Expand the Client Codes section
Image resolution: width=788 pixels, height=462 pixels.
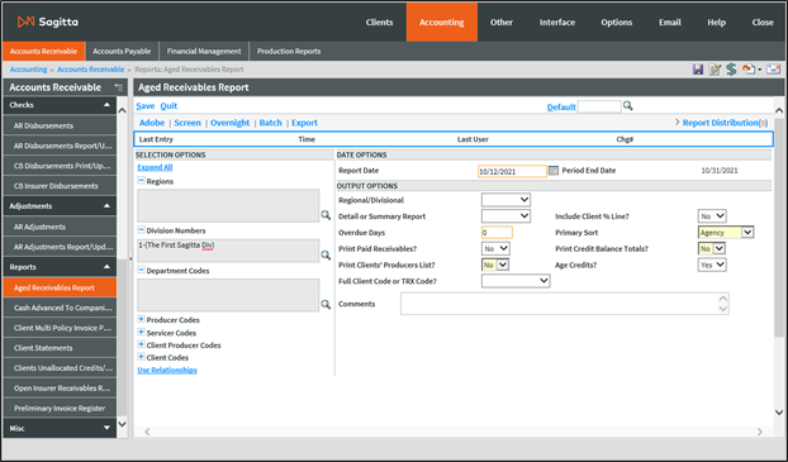coord(141,357)
